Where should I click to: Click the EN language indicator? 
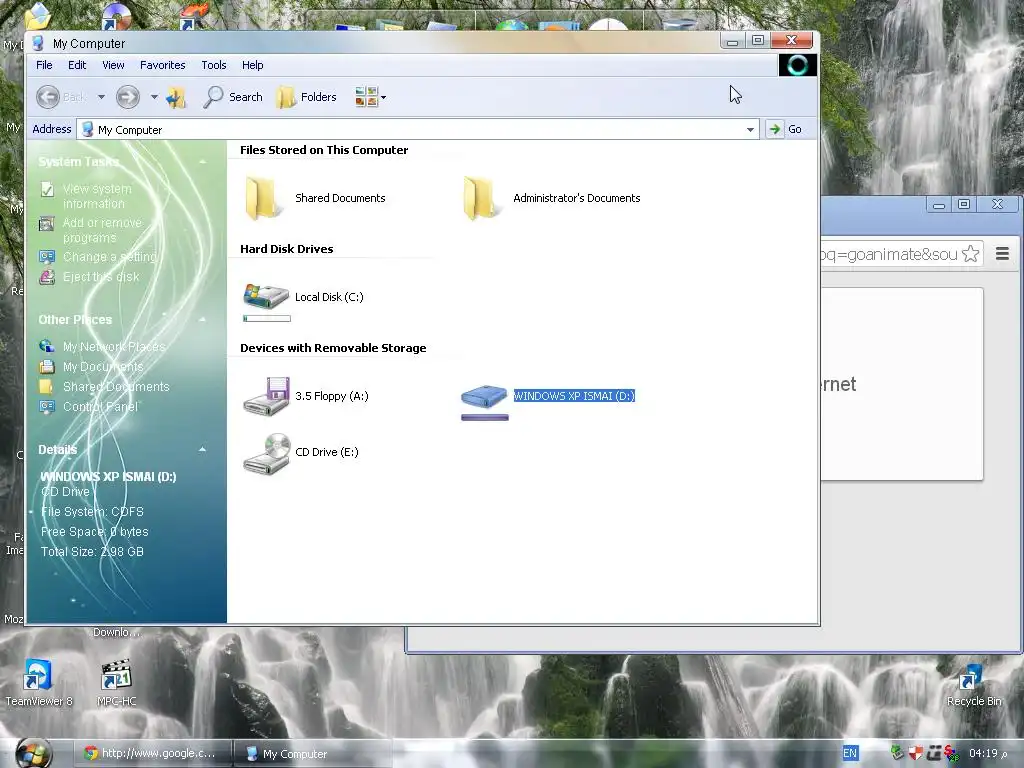(x=850, y=753)
